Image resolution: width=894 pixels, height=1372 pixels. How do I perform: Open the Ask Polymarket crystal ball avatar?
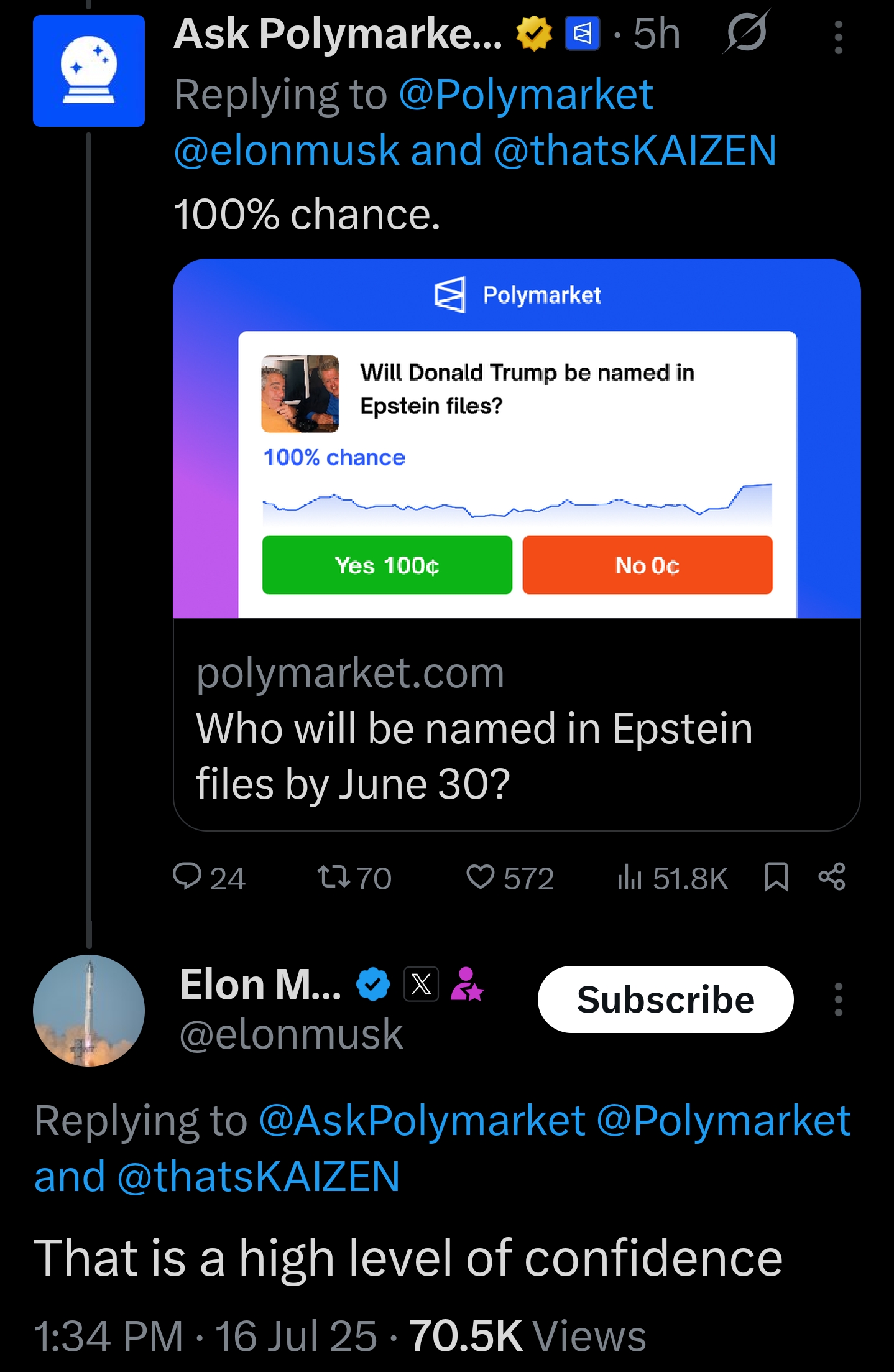click(89, 71)
